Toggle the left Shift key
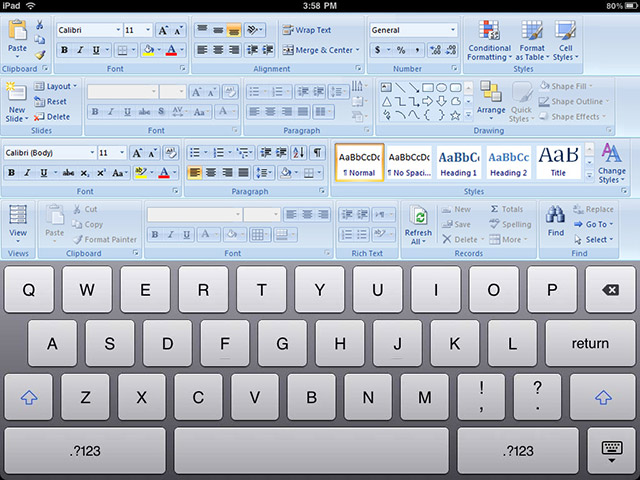The height and width of the screenshot is (480, 640). pos(29,397)
